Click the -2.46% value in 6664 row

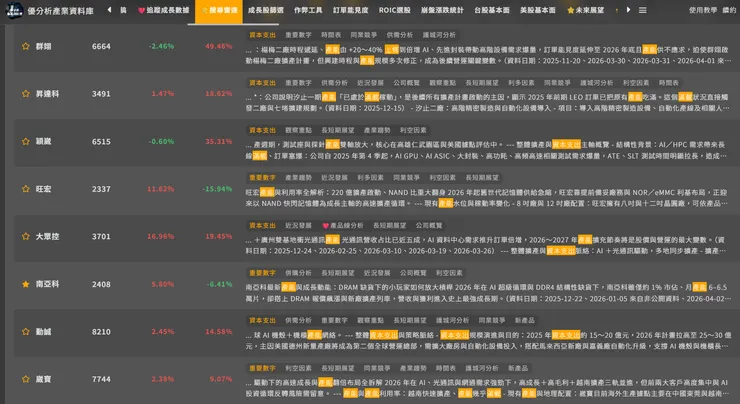coord(161,46)
